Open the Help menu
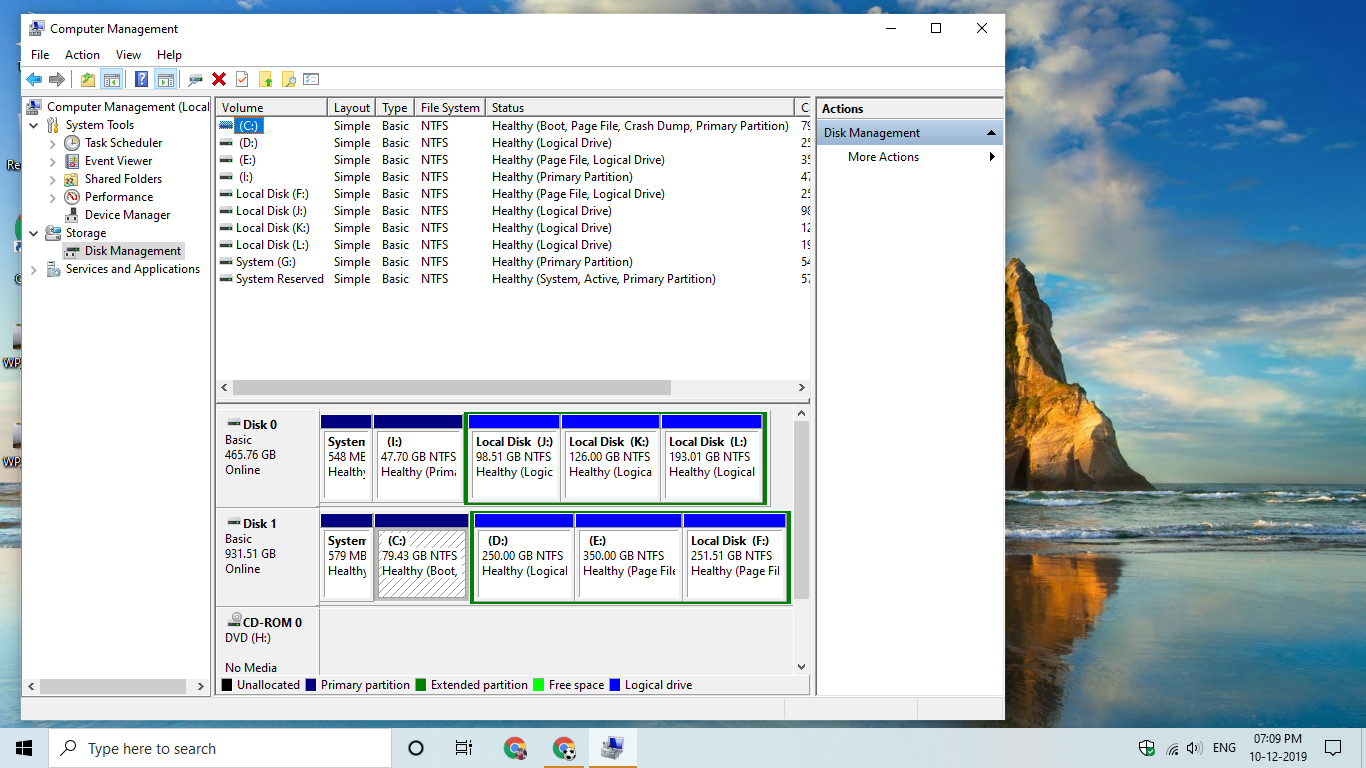The width and height of the screenshot is (1366, 768). coord(169,55)
